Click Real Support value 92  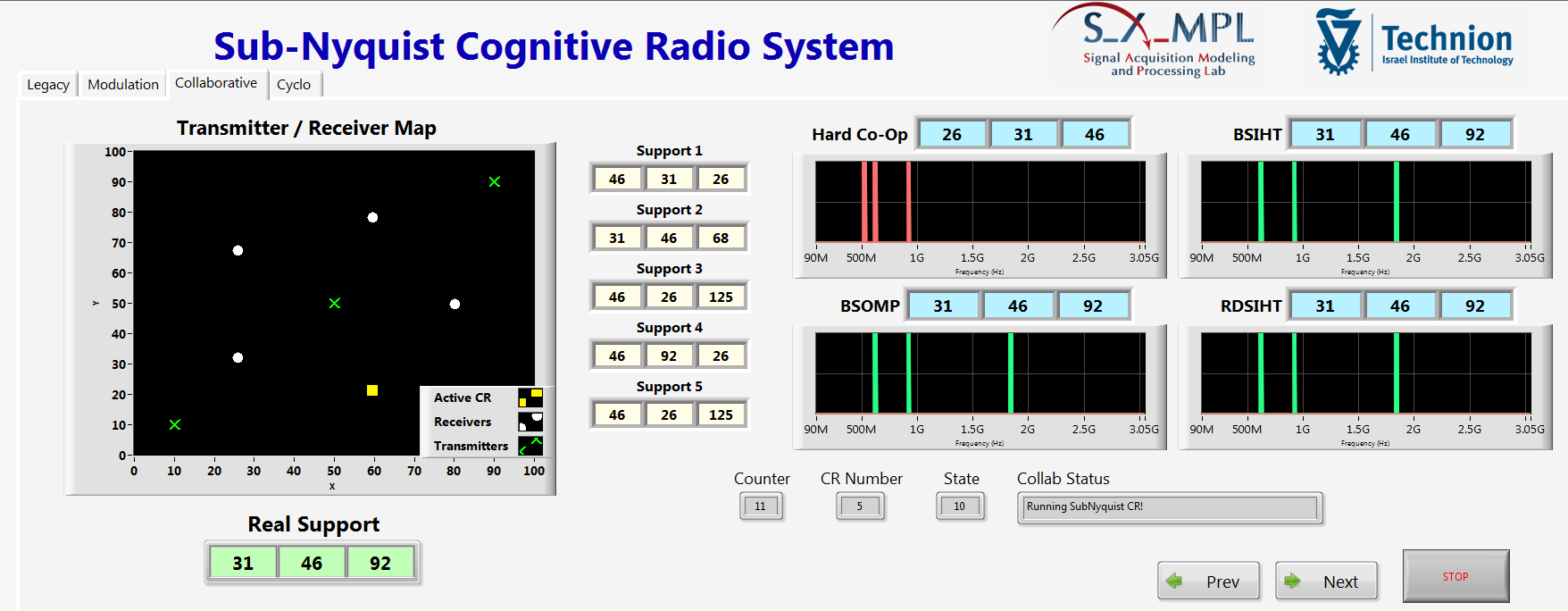(x=380, y=563)
